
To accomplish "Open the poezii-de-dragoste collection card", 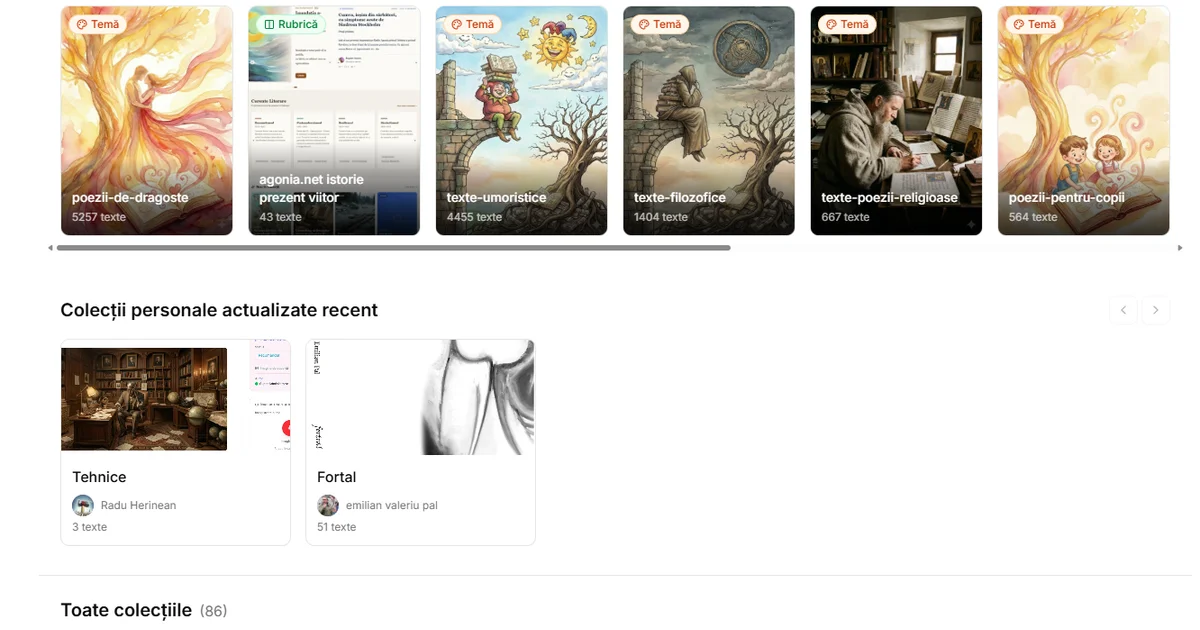I will coord(147,121).
